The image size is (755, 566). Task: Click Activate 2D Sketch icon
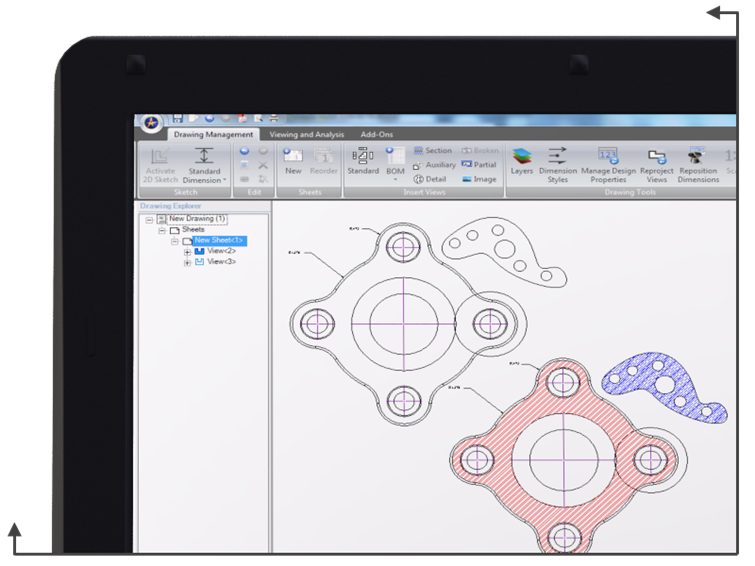click(x=160, y=157)
